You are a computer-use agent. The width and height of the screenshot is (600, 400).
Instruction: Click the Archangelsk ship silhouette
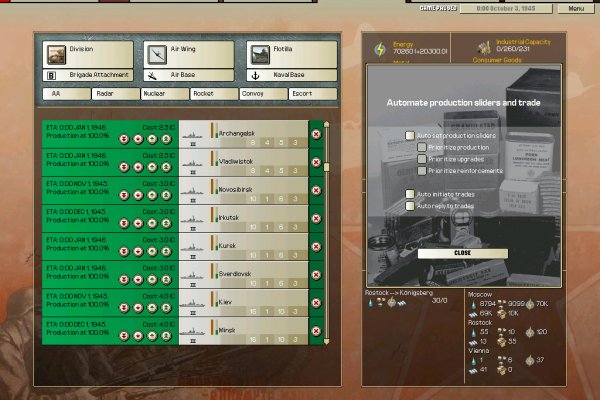click(192, 135)
